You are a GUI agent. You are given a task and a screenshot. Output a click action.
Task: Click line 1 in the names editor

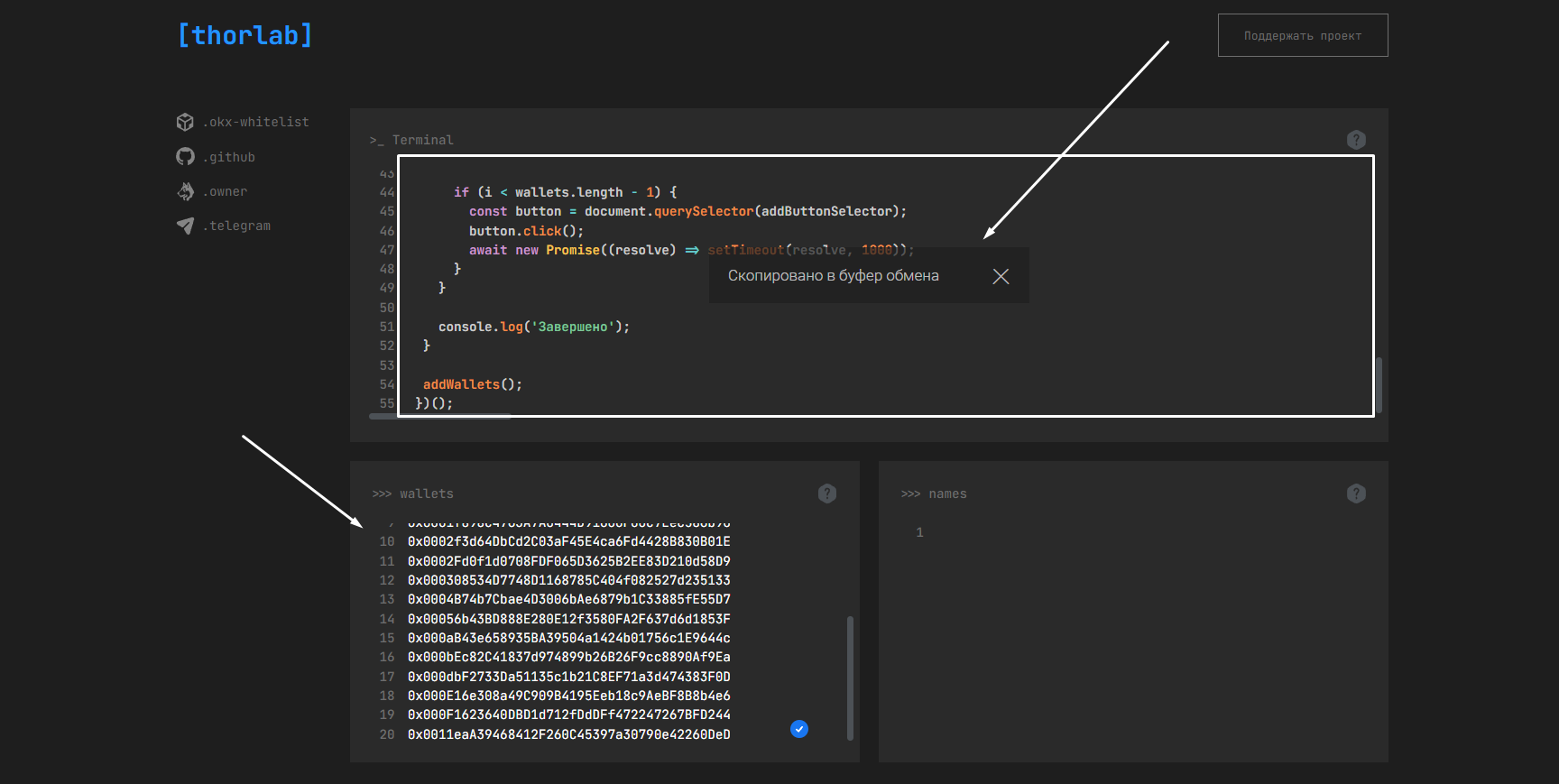[x=919, y=532]
